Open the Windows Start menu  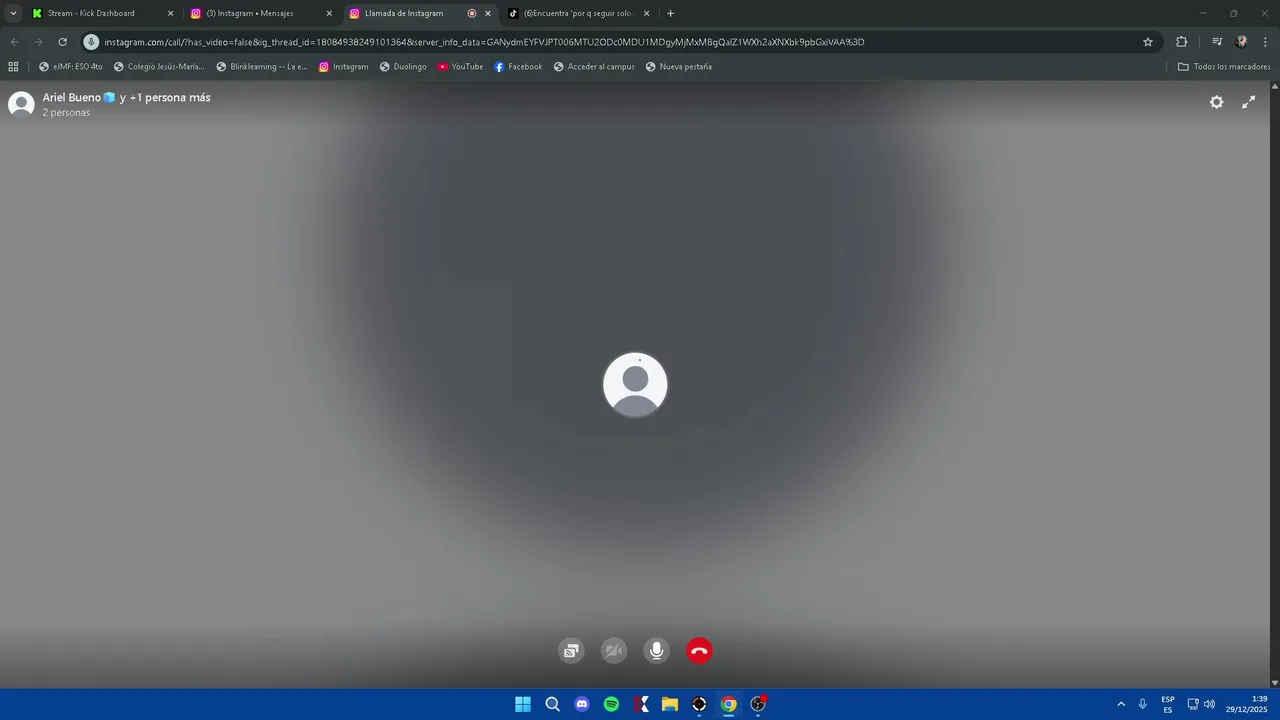(x=523, y=704)
